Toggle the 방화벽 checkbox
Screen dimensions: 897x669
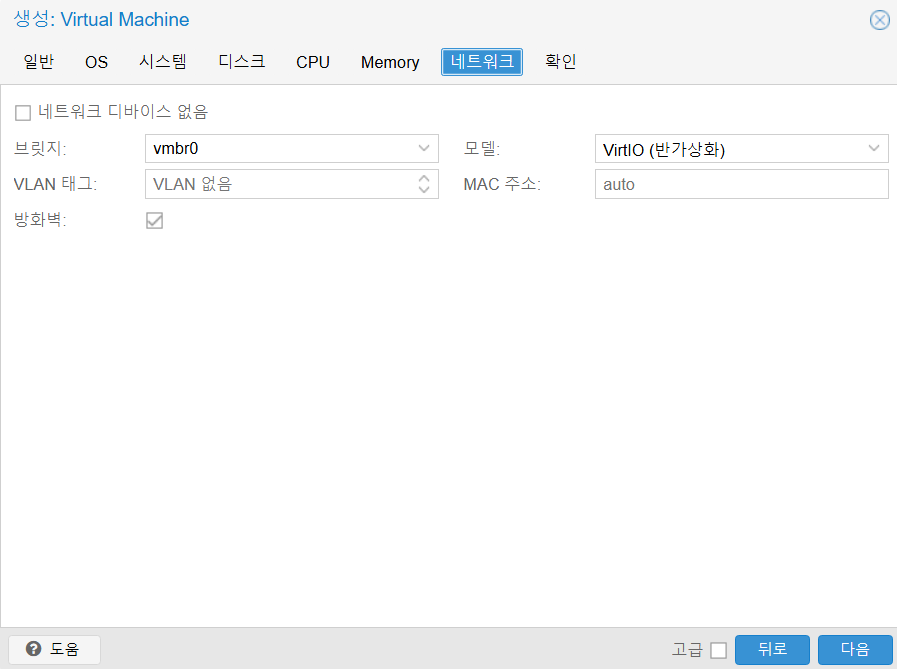154,220
